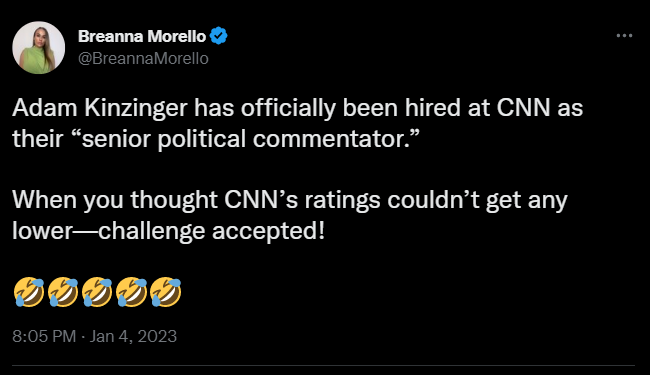
Task: Click the words "Adam Kinzinger" in tweet
Action: click(x=100, y=108)
